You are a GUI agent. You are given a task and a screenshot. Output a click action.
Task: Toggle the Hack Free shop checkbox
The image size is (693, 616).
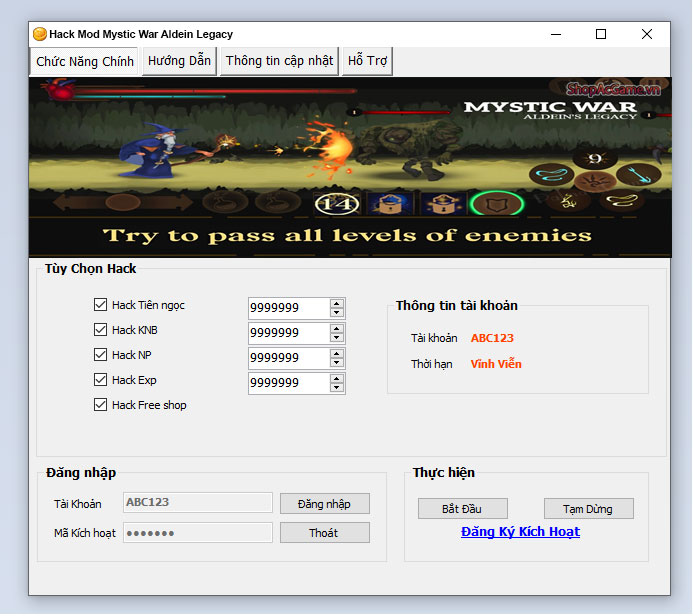pyautogui.click(x=100, y=405)
